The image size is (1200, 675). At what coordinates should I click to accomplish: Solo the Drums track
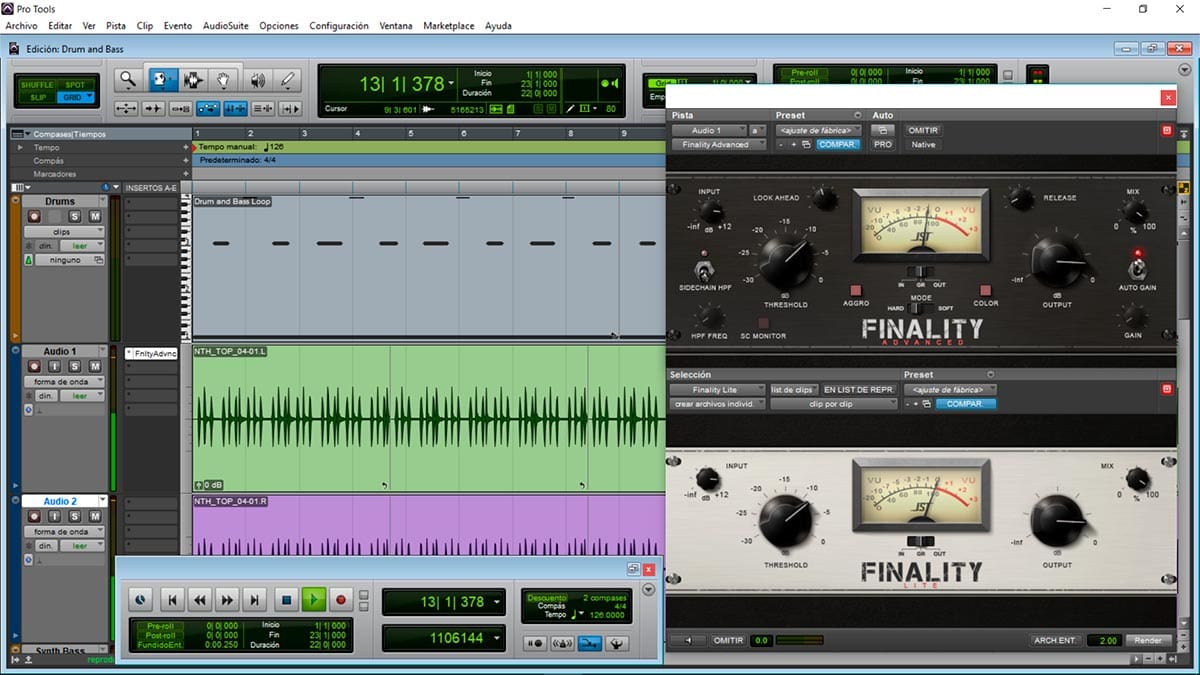[x=76, y=216]
